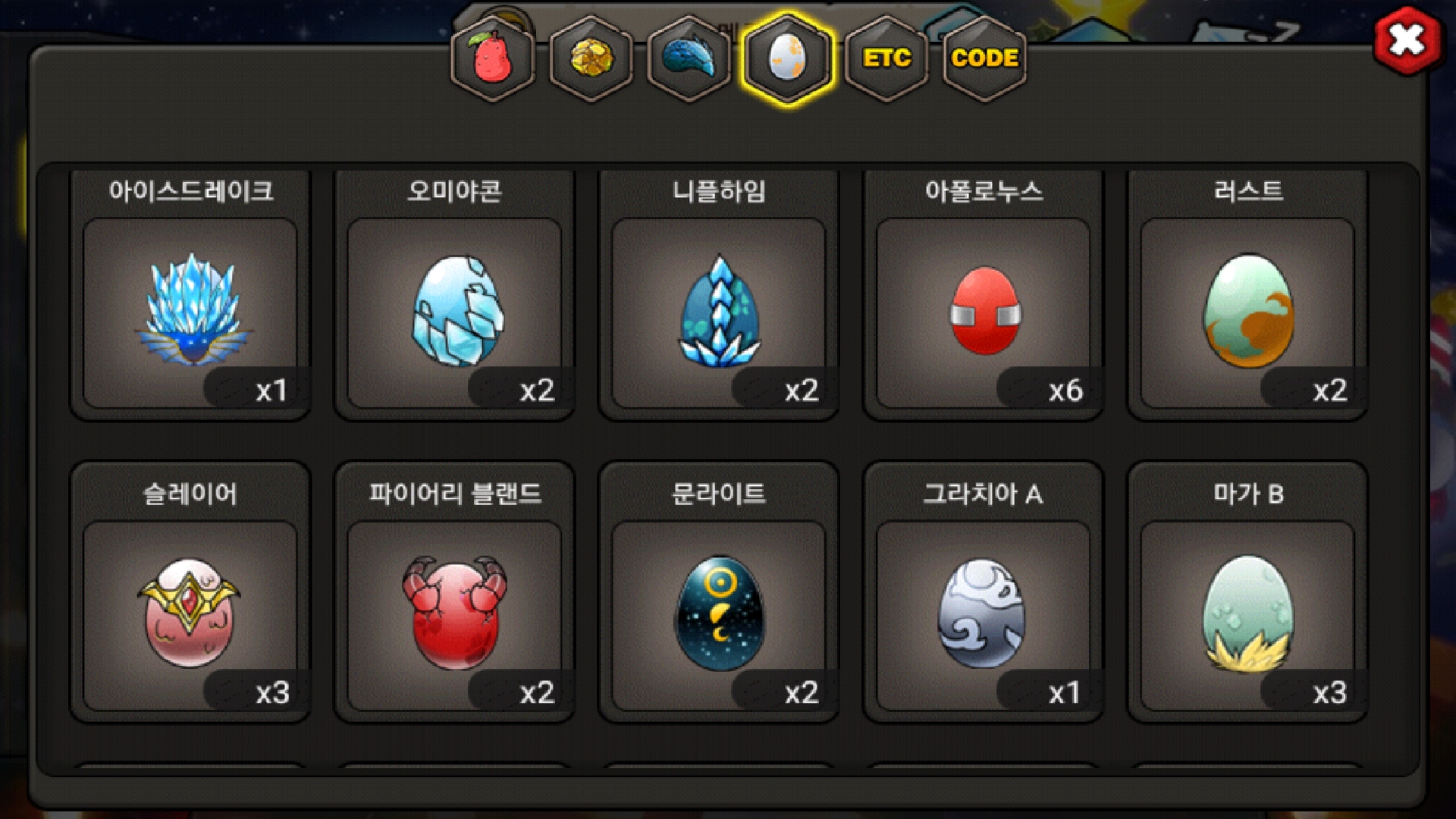Pick the 문라이트 starry night egg
The height and width of the screenshot is (819, 1456).
coord(719,615)
